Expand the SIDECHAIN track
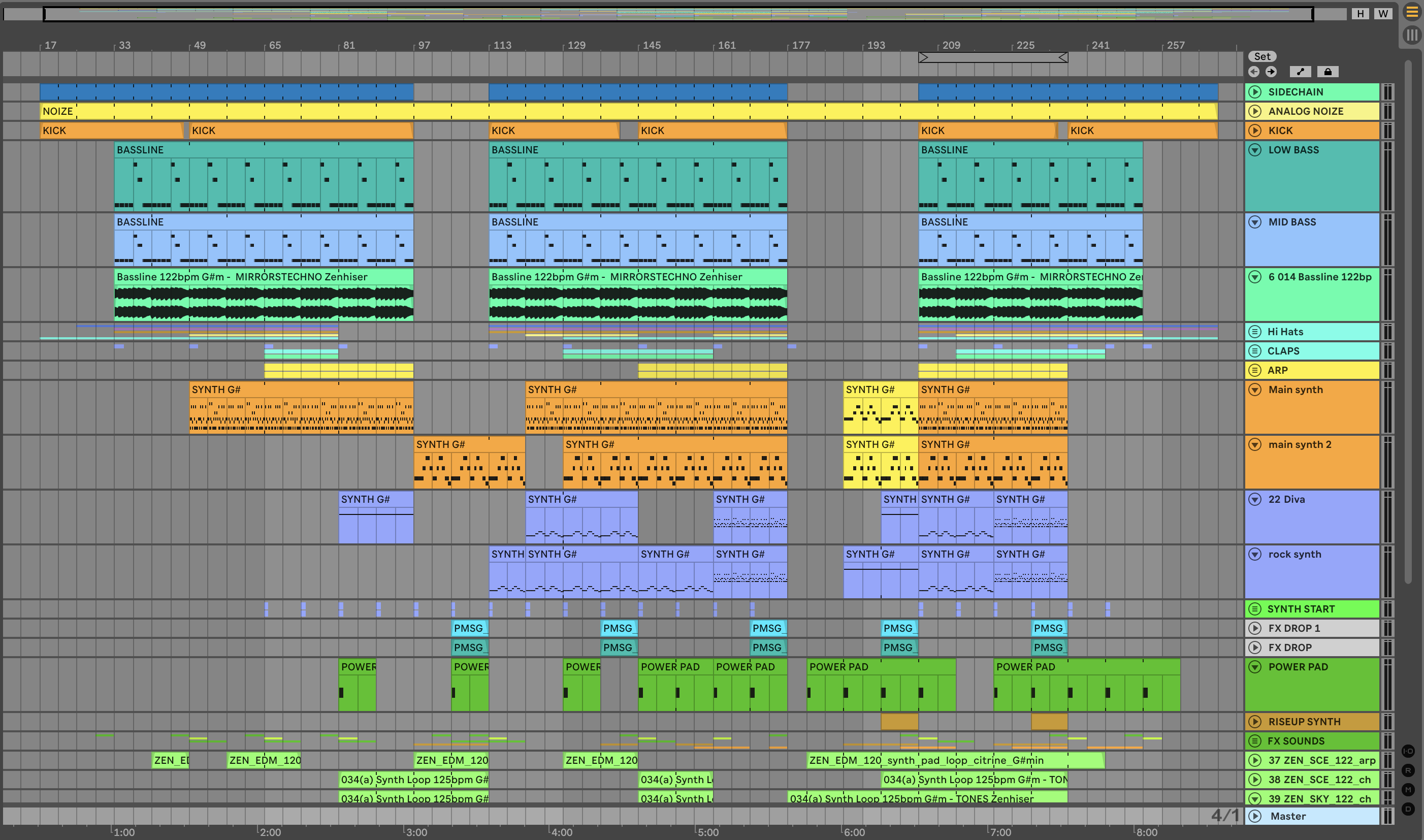Viewport: 1424px width, 840px height. (x=1255, y=92)
